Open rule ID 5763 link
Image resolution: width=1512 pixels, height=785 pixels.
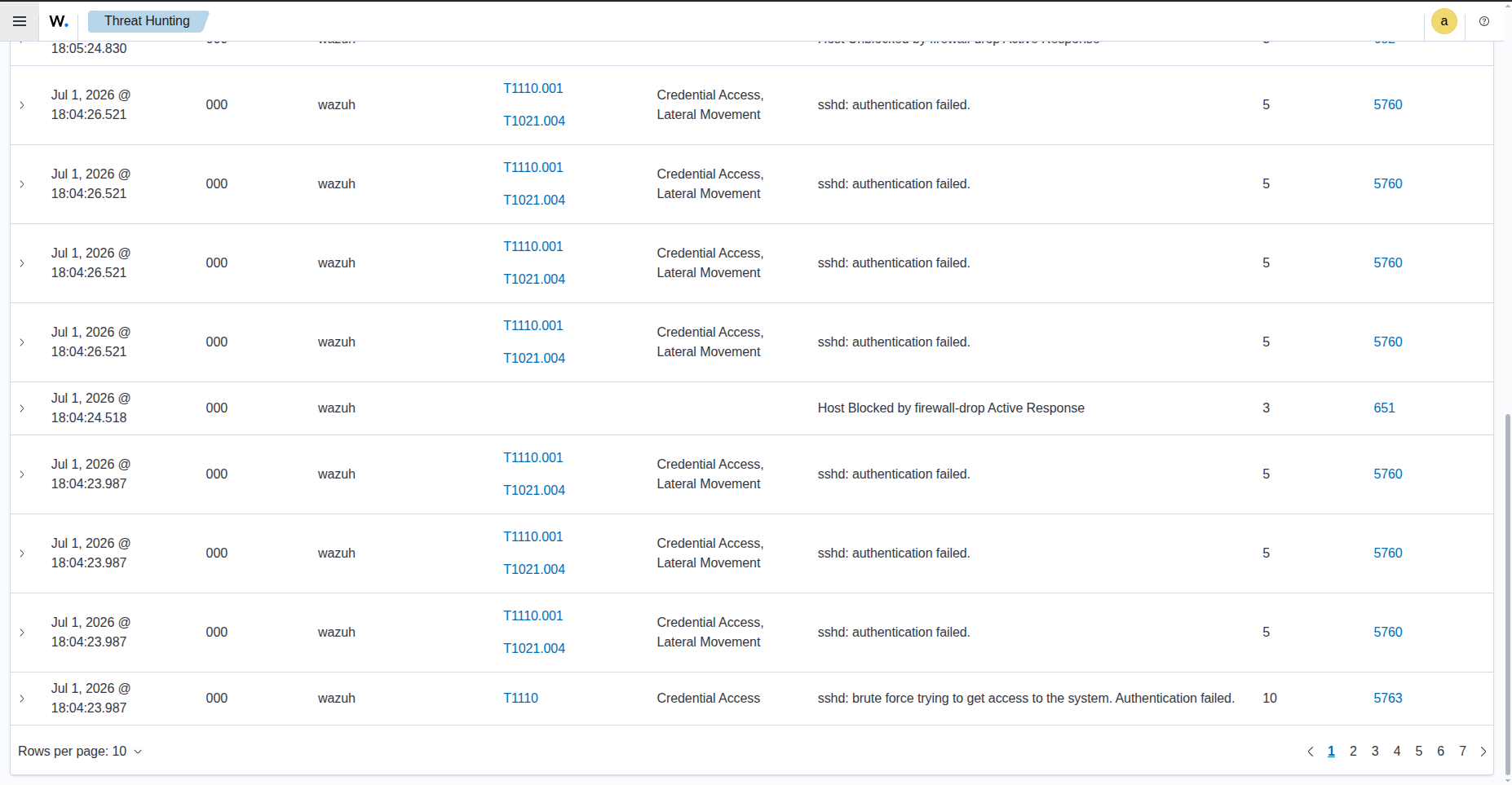point(1388,699)
